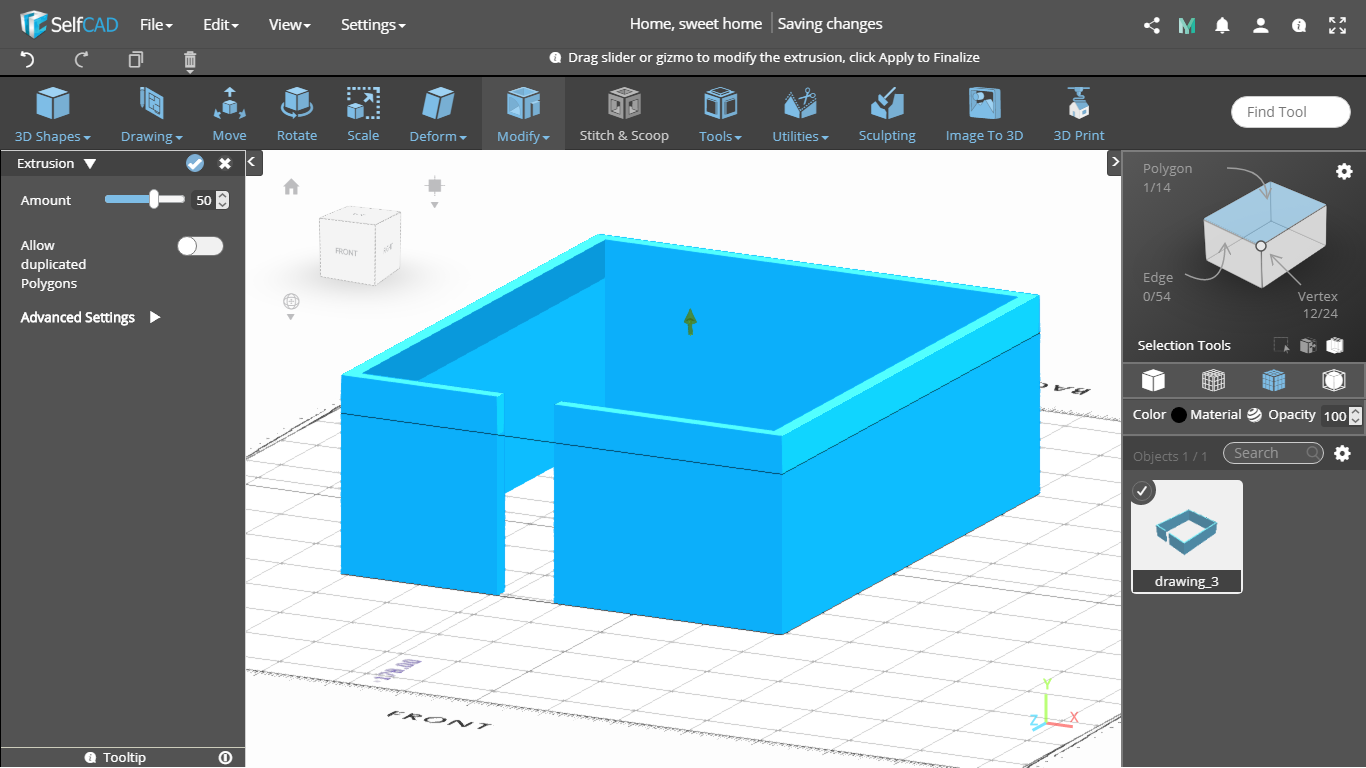Select the Stitch & Scoop tool
The image size is (1366, 768).
pos(624,114)
